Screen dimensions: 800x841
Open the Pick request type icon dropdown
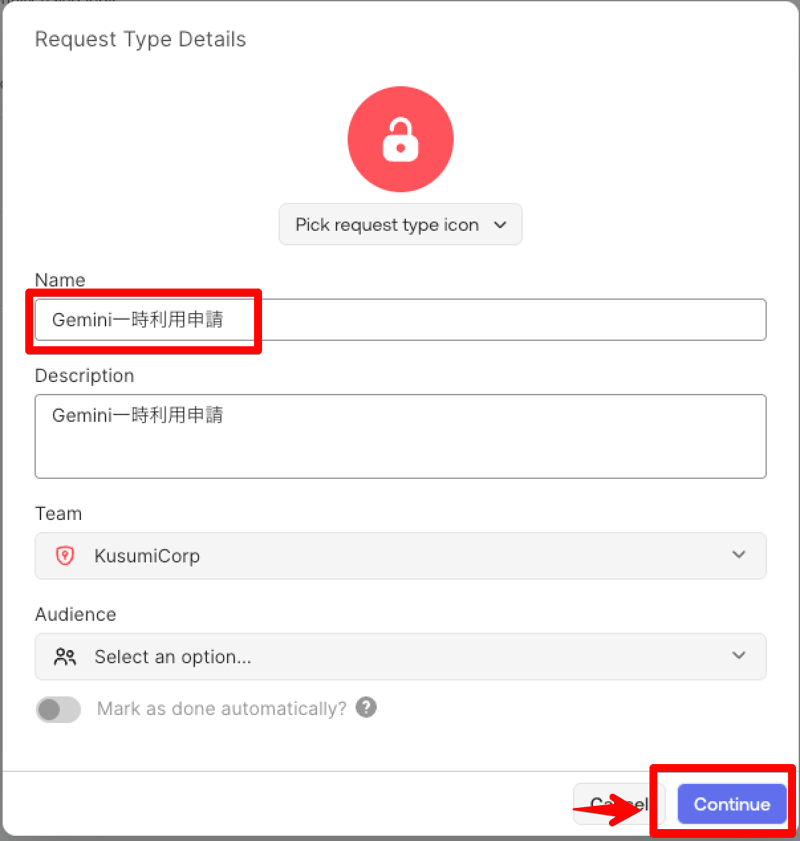400,225
